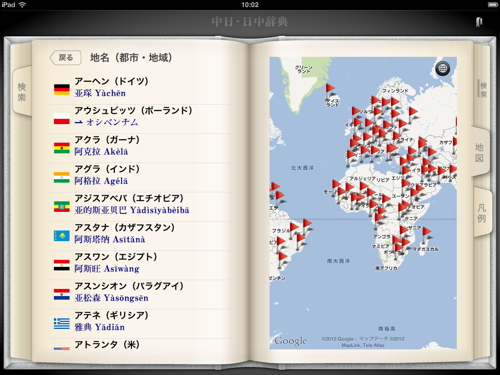Tap the red flag pin on Madagascar
This screenshot has width=500, height=375.
tap(426, 234)
